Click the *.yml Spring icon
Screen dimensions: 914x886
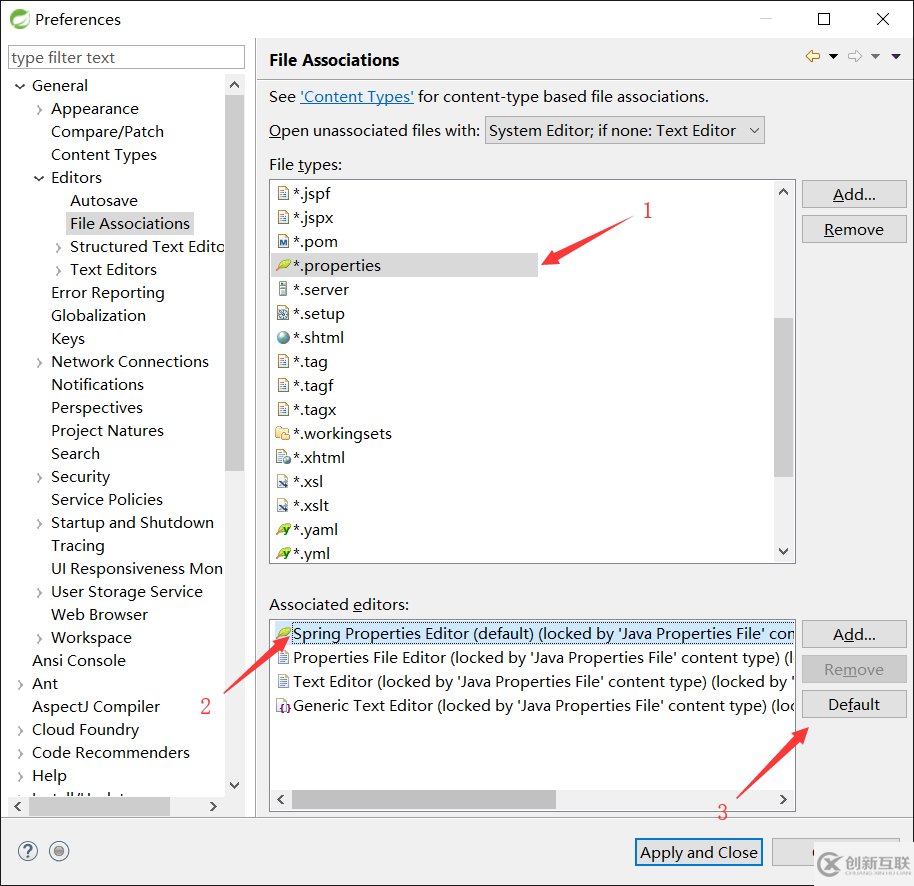point(283,553)
